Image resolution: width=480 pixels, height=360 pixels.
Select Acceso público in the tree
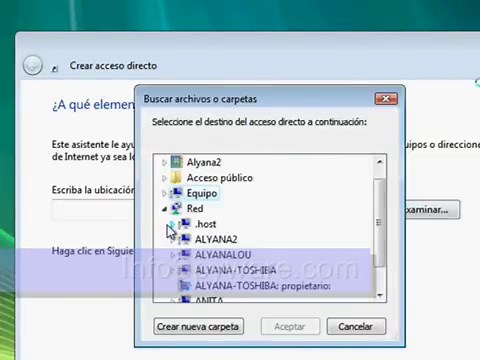click(220, 178)
